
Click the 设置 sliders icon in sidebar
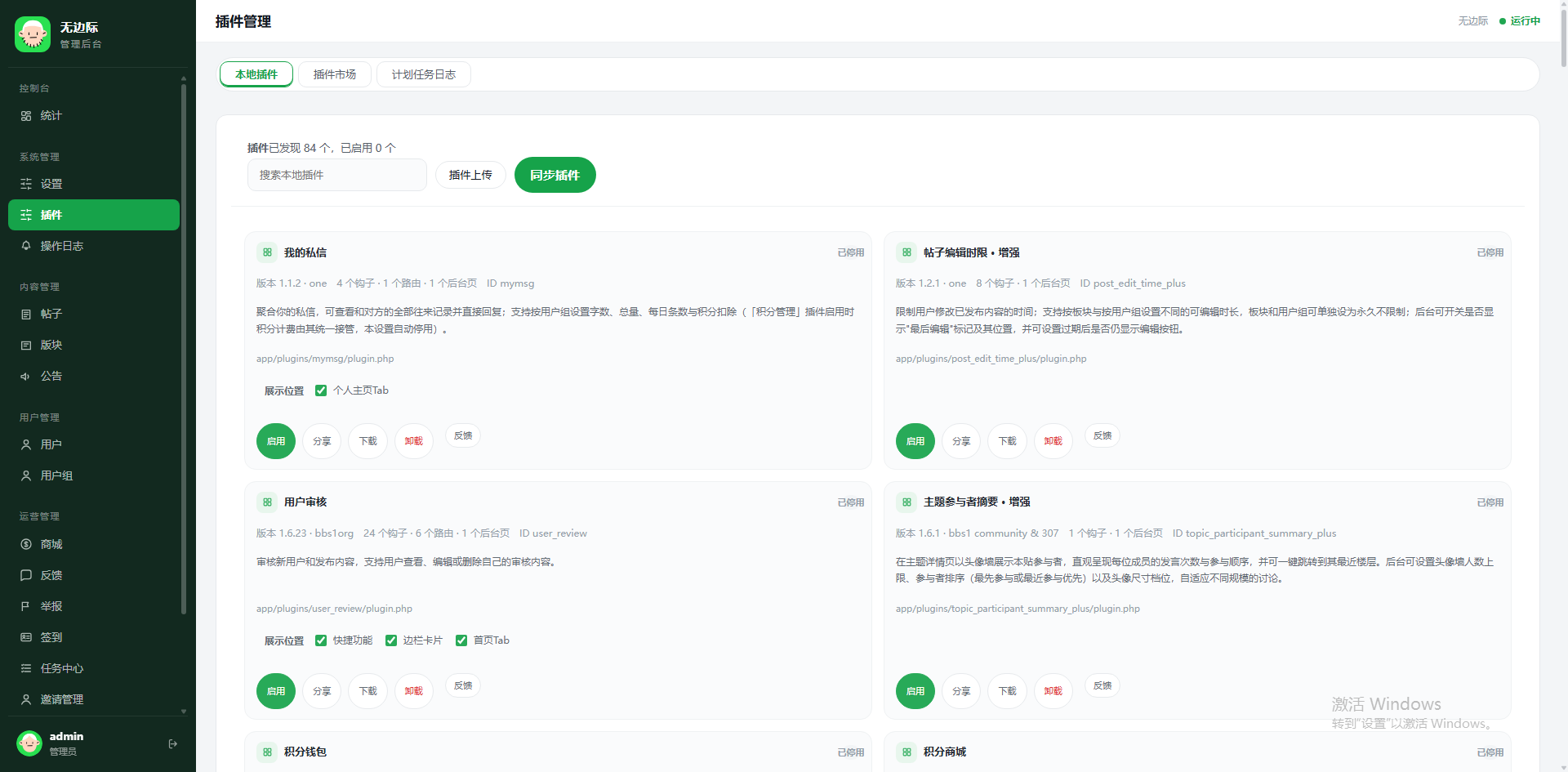(x=26, y=184)
